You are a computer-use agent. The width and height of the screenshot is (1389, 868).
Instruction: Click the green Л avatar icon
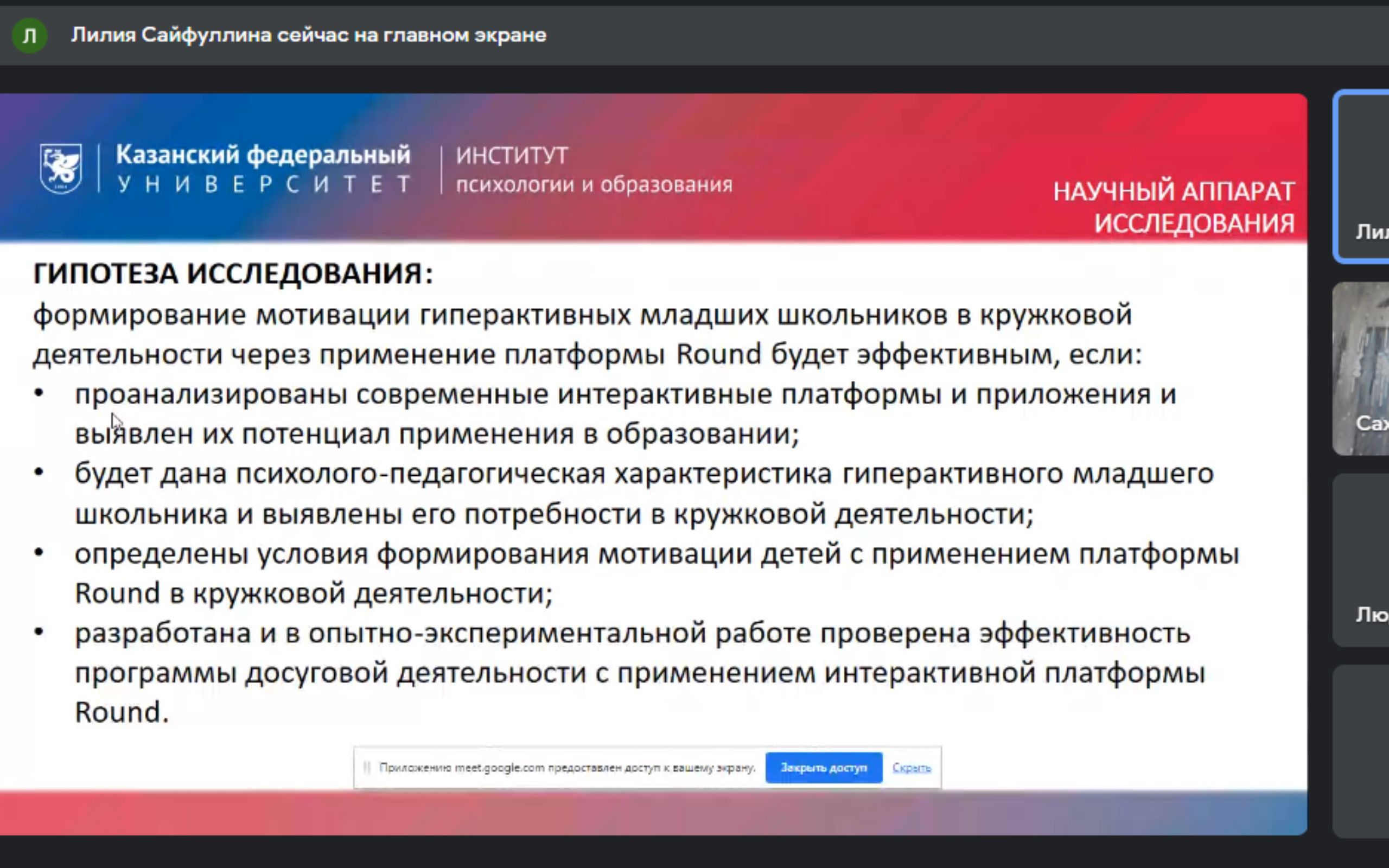click(29, 36)
